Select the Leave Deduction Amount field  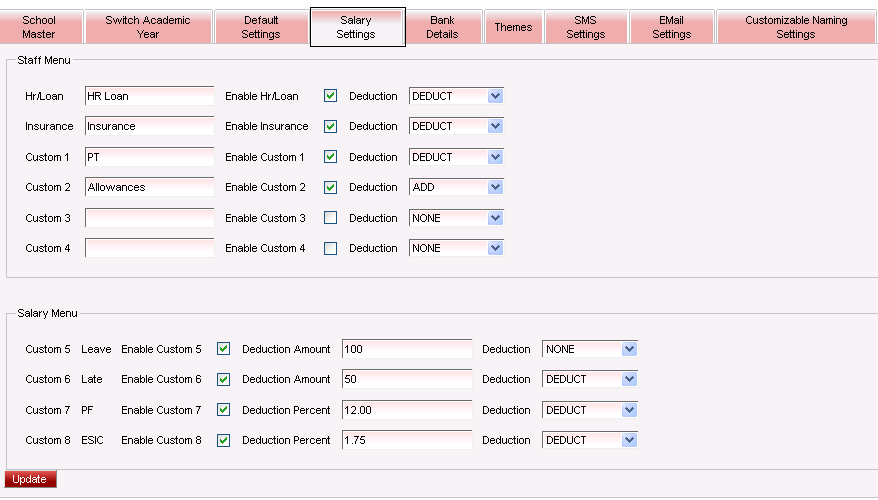406,349
